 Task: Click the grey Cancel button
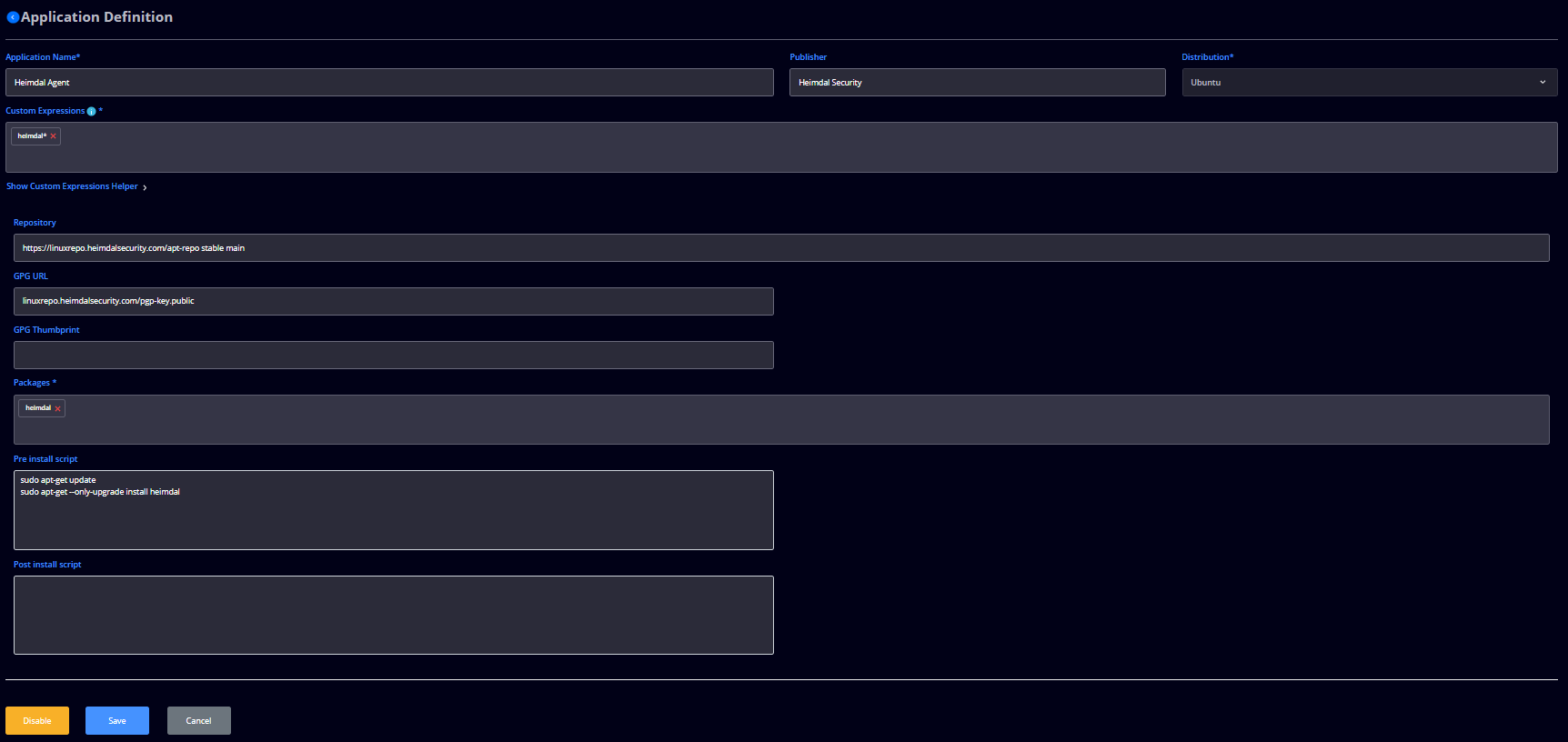(199, 721)
